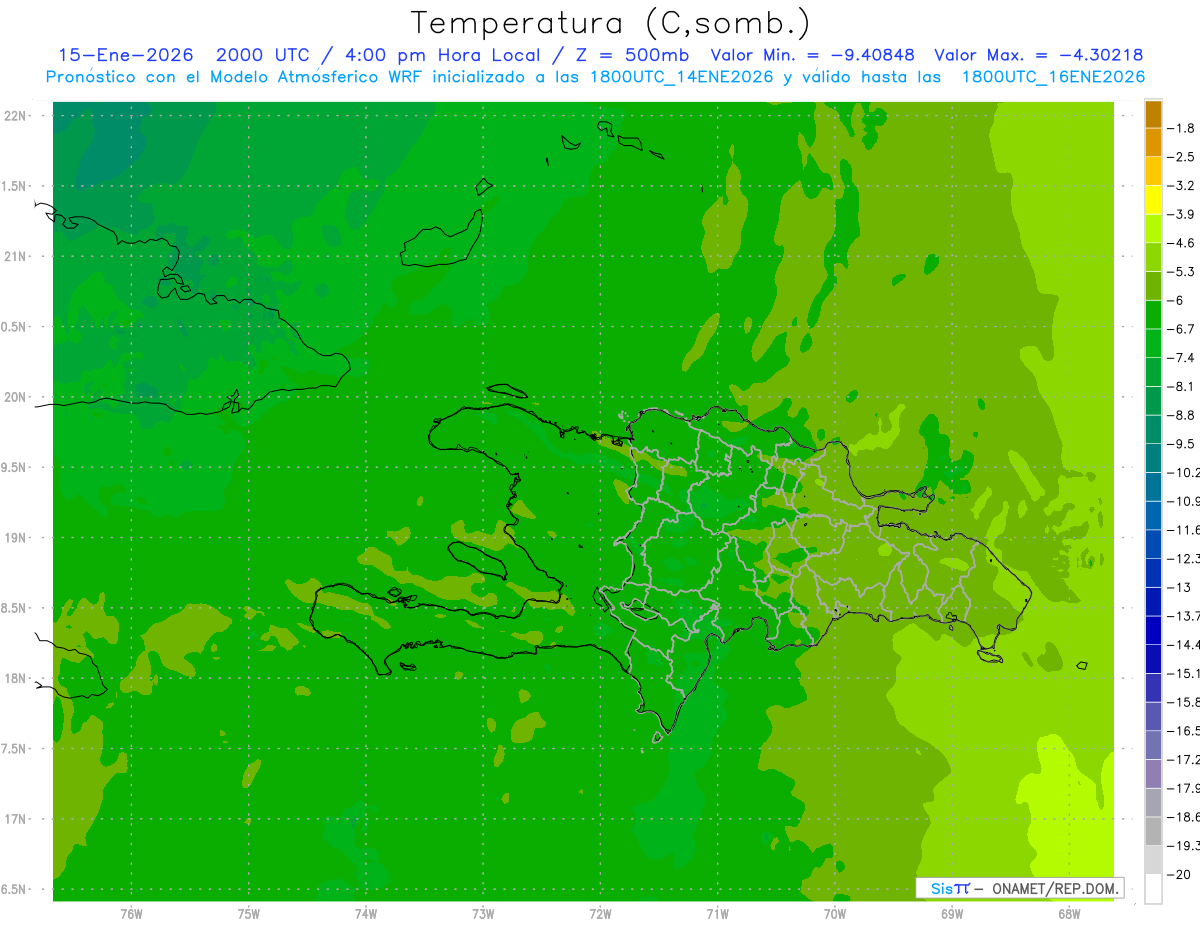This screenshot has width=1200, height=927.
Task: Click the "72W" longitude label
Action: [x=600, y=913]
